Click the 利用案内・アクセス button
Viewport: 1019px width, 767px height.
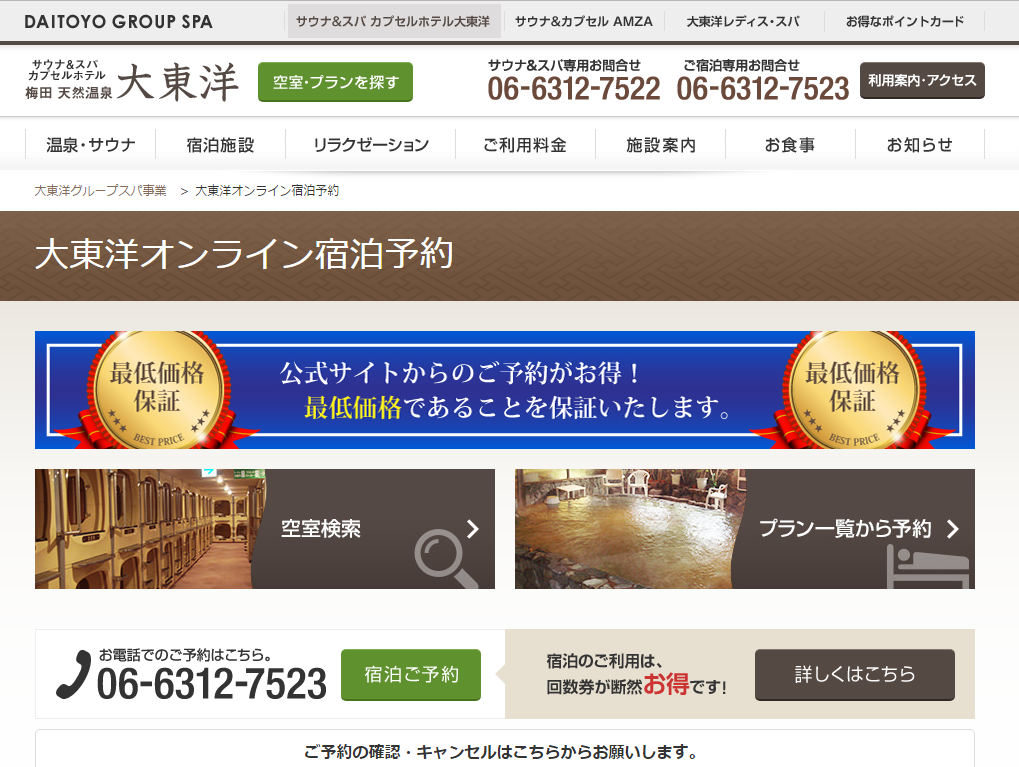[922, 81]
